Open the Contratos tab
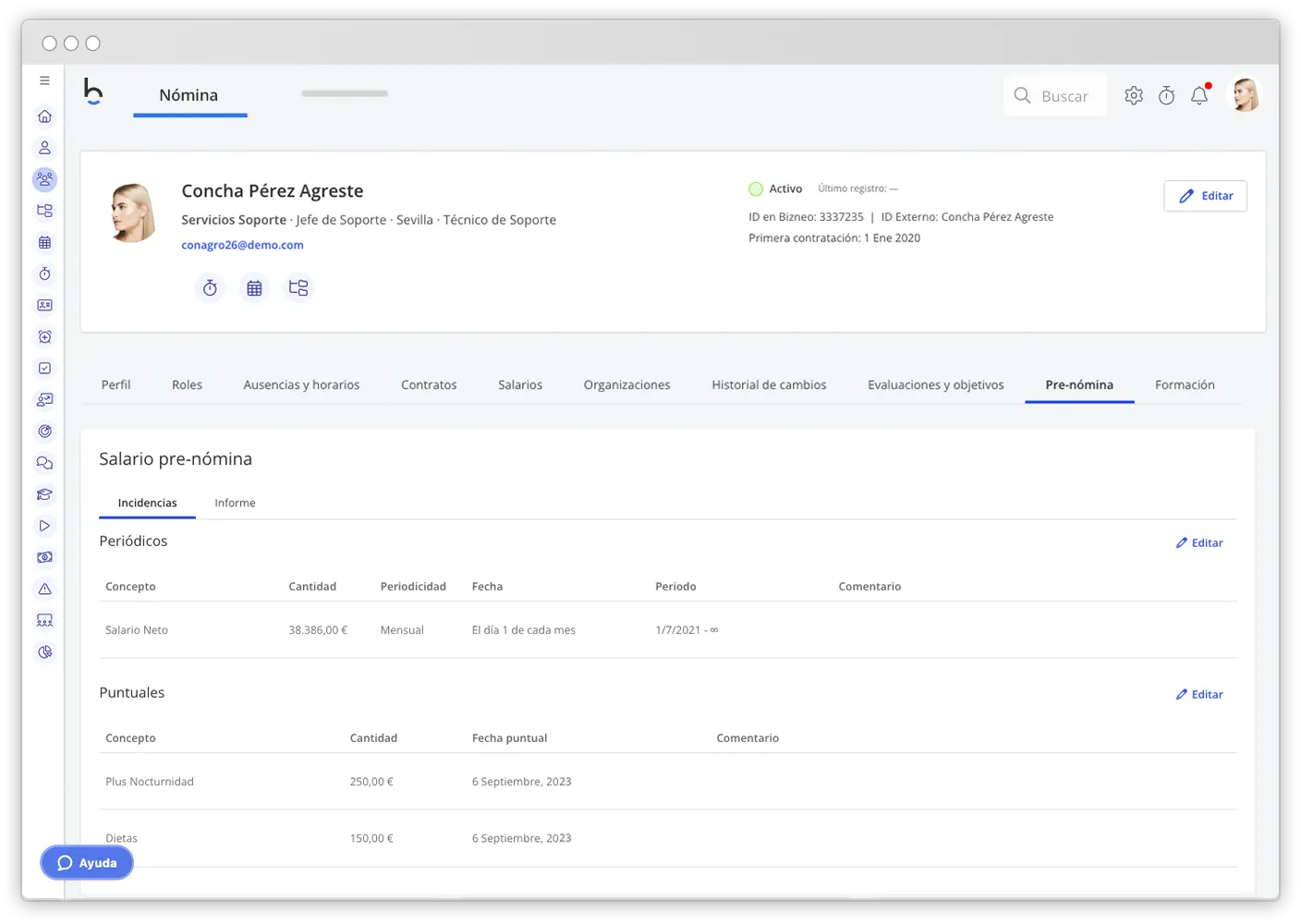Viewport: 1301px width, 924px height. coord(429,385)
